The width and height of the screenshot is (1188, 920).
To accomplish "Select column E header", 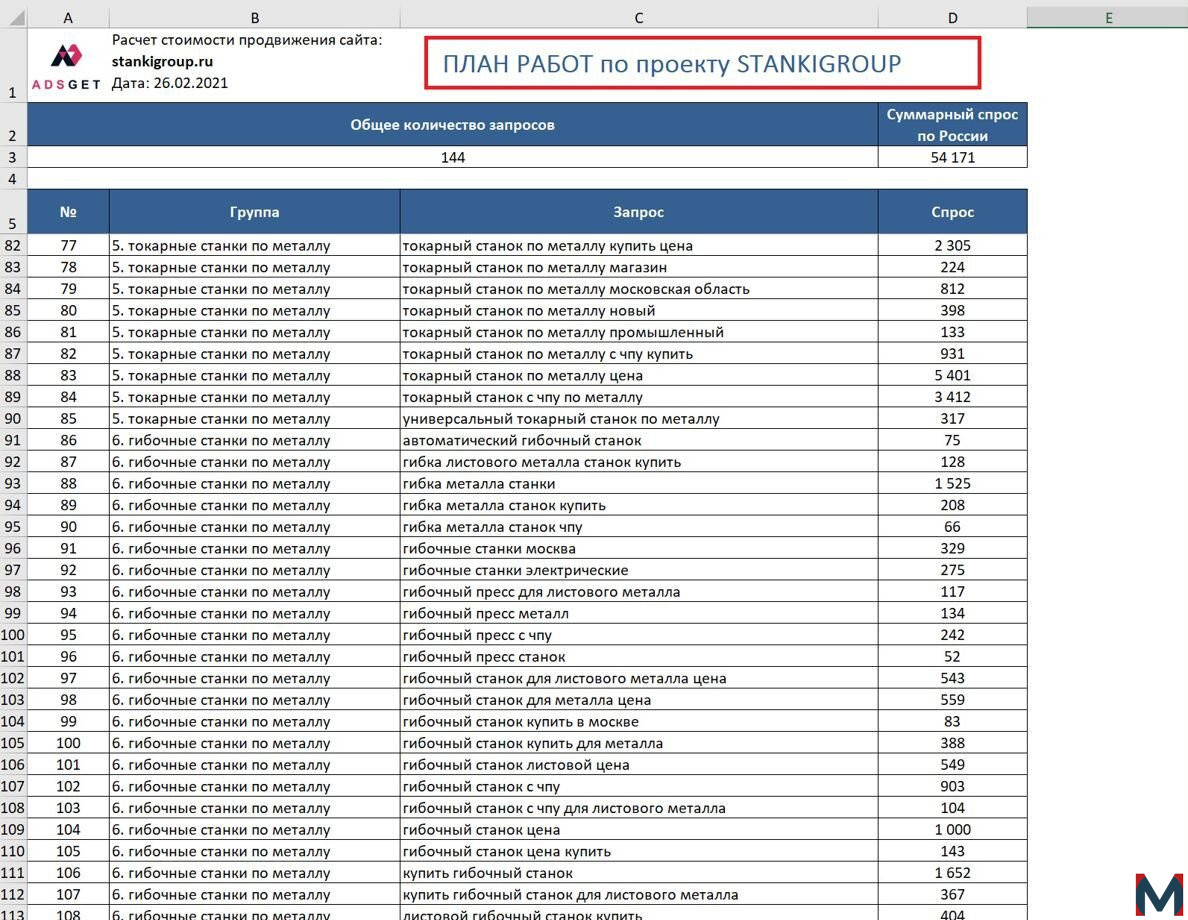I will coord(1108,17).
